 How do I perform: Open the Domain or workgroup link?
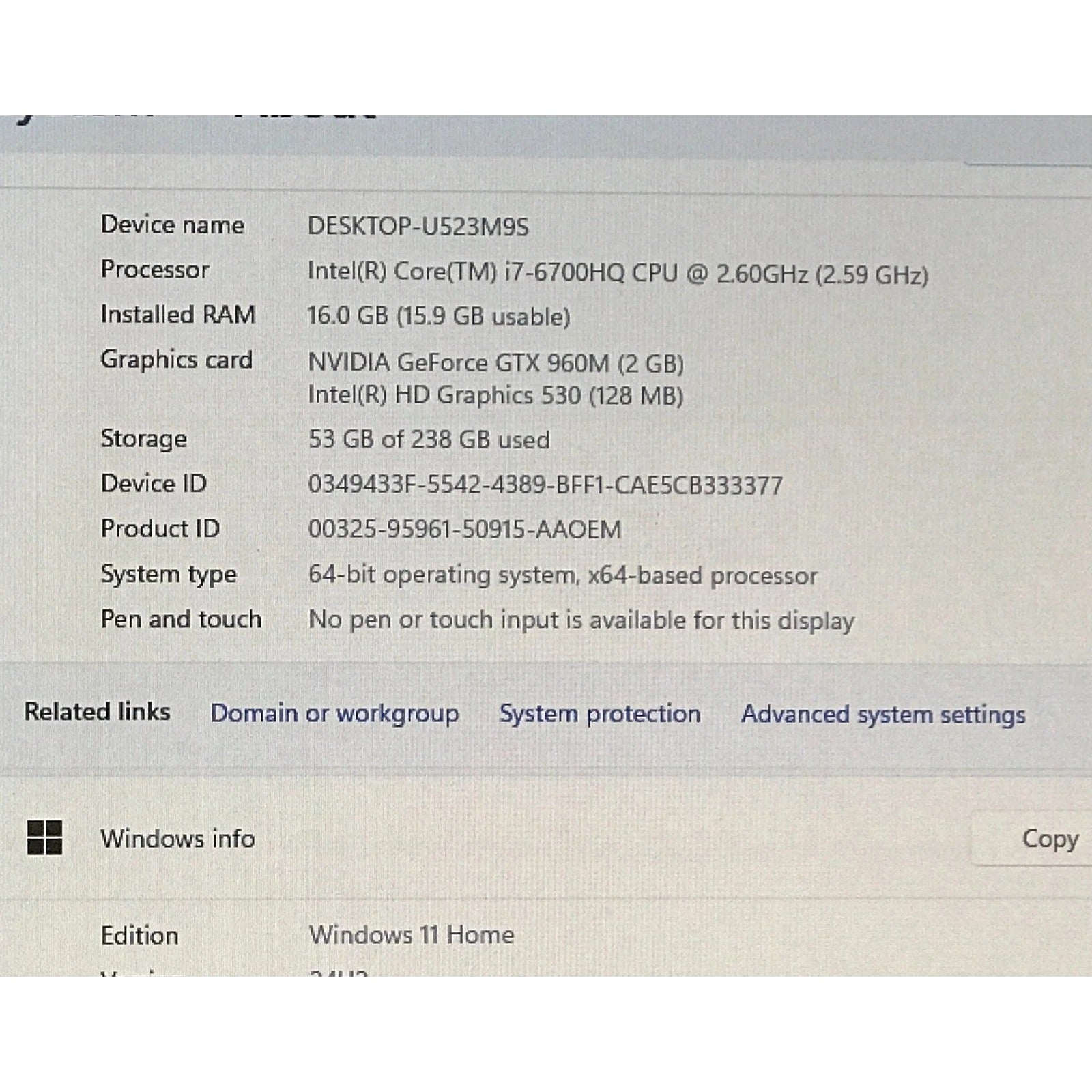(334, 713)
